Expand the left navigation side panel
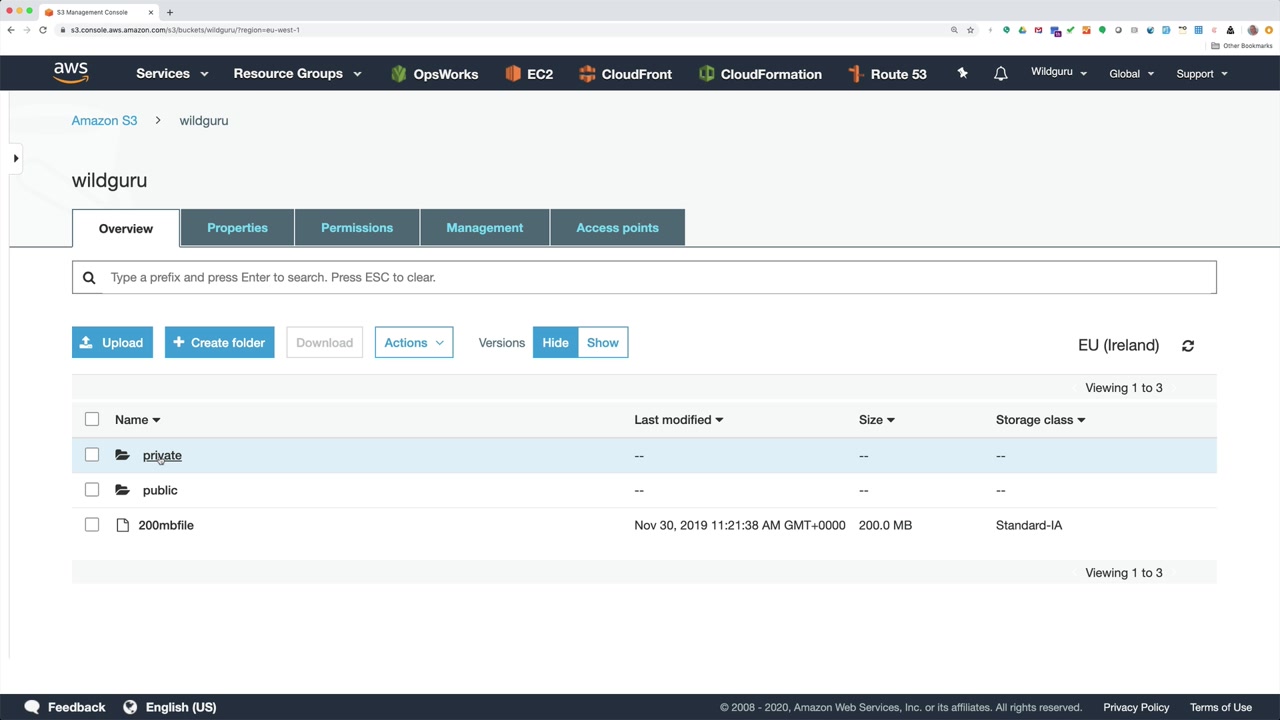 16,158
